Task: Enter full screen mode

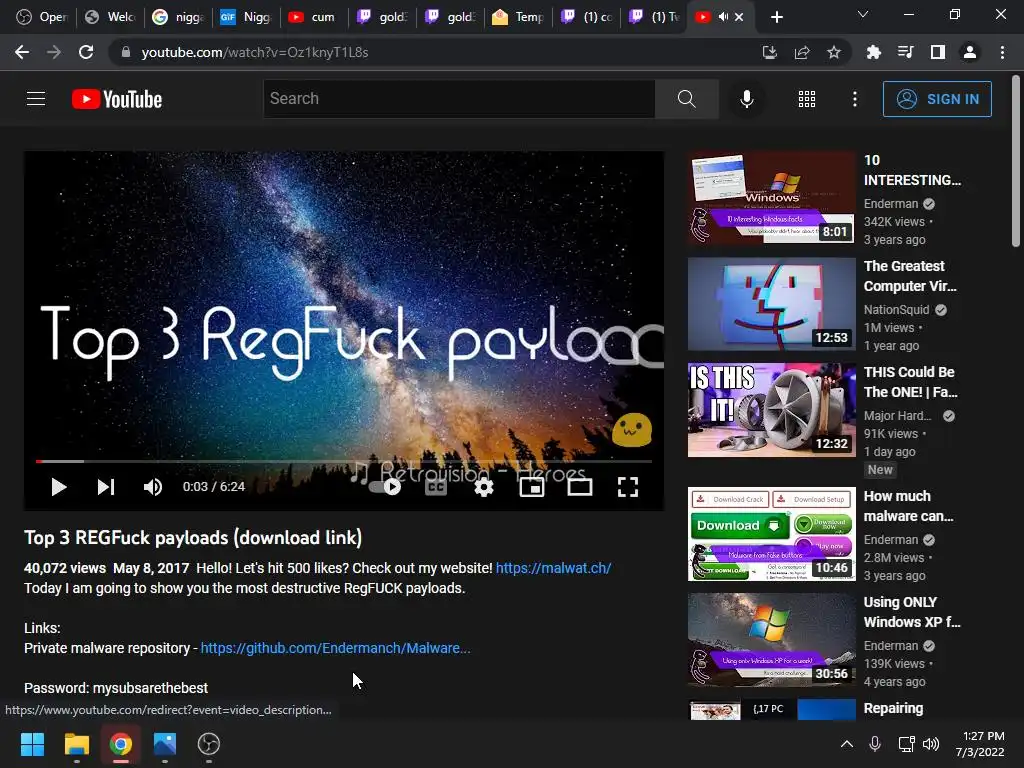Action: (628, 487)
